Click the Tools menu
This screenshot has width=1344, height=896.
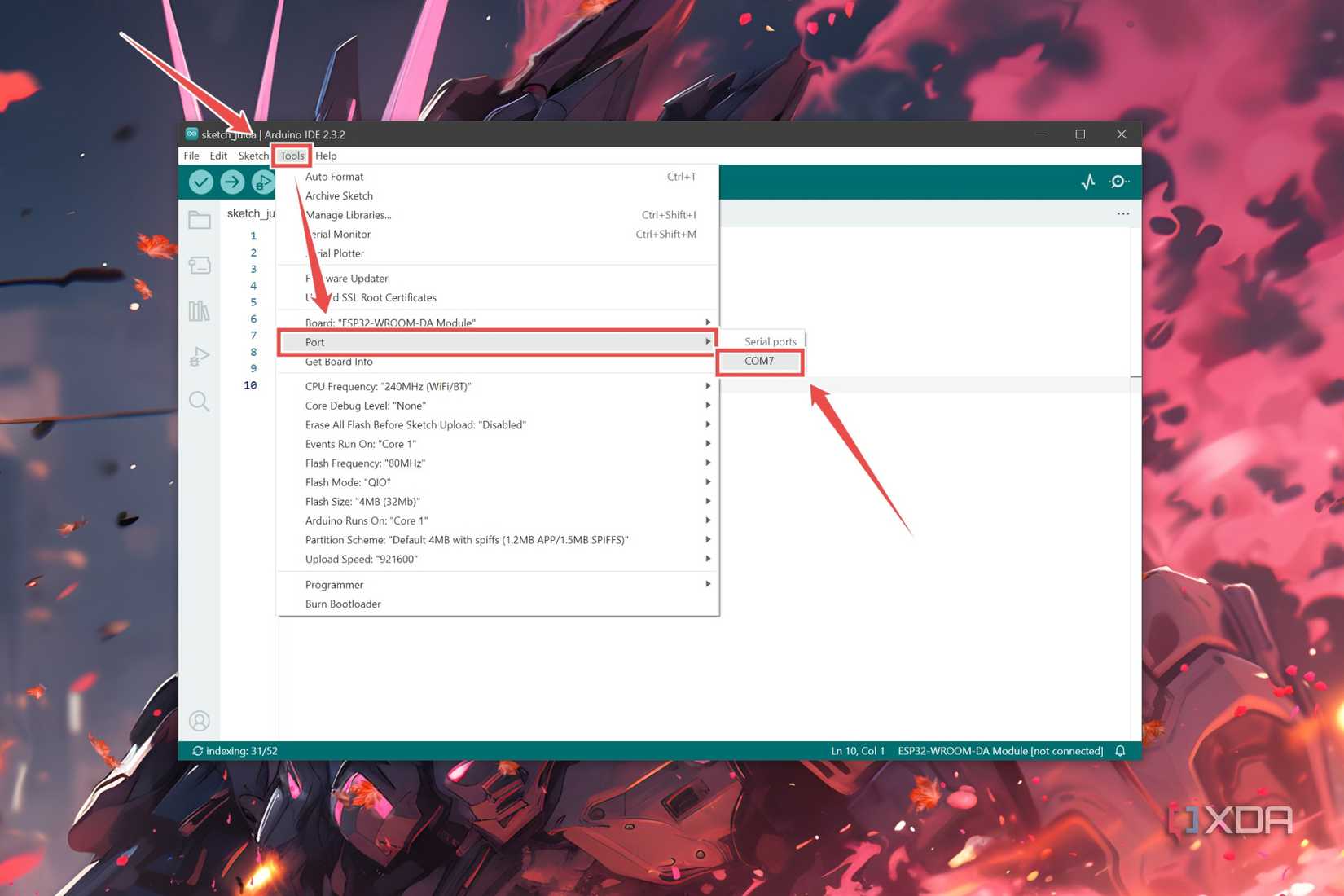click(292, 156)
